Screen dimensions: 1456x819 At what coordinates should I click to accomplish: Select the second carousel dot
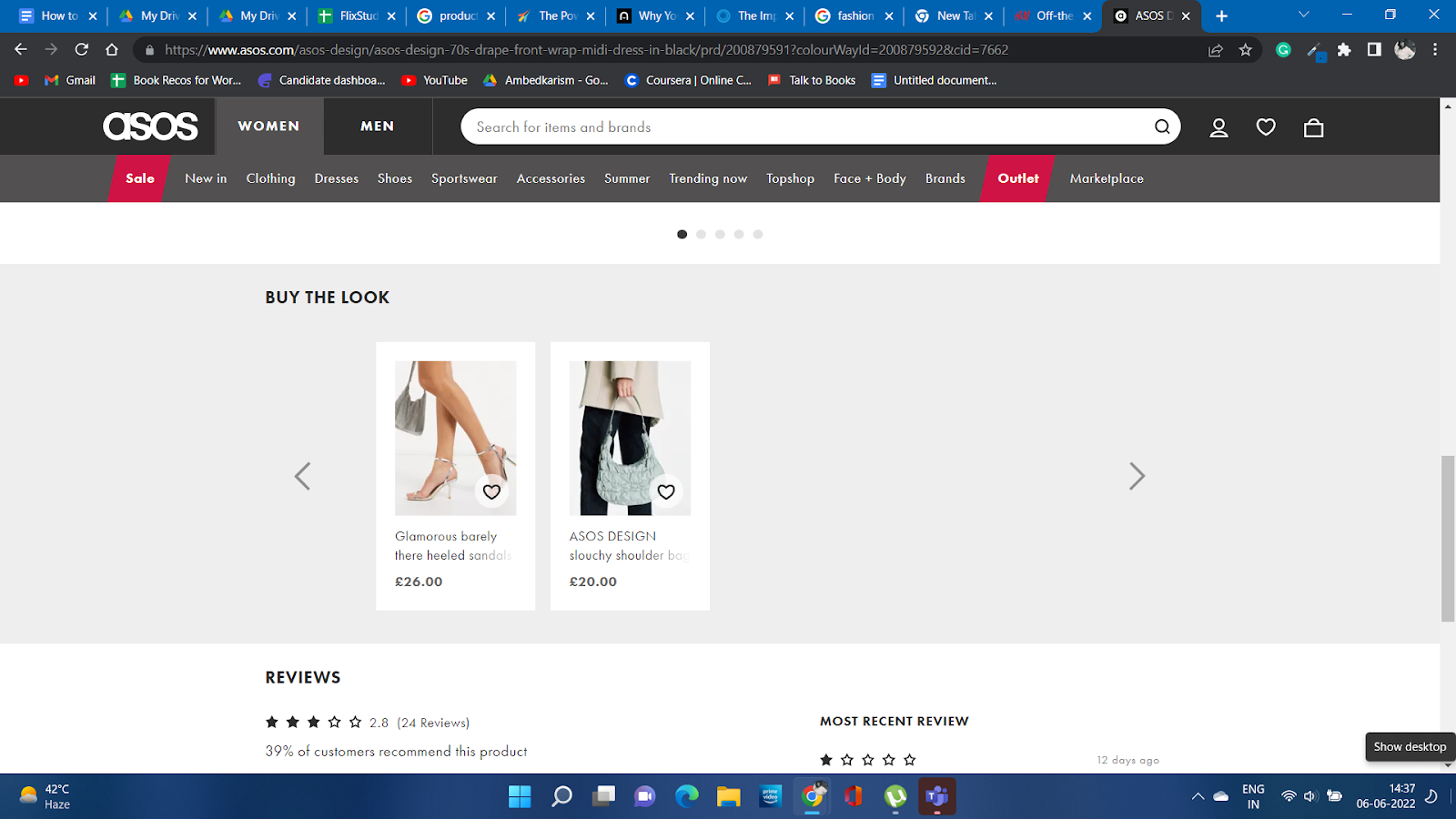[701, 234]
